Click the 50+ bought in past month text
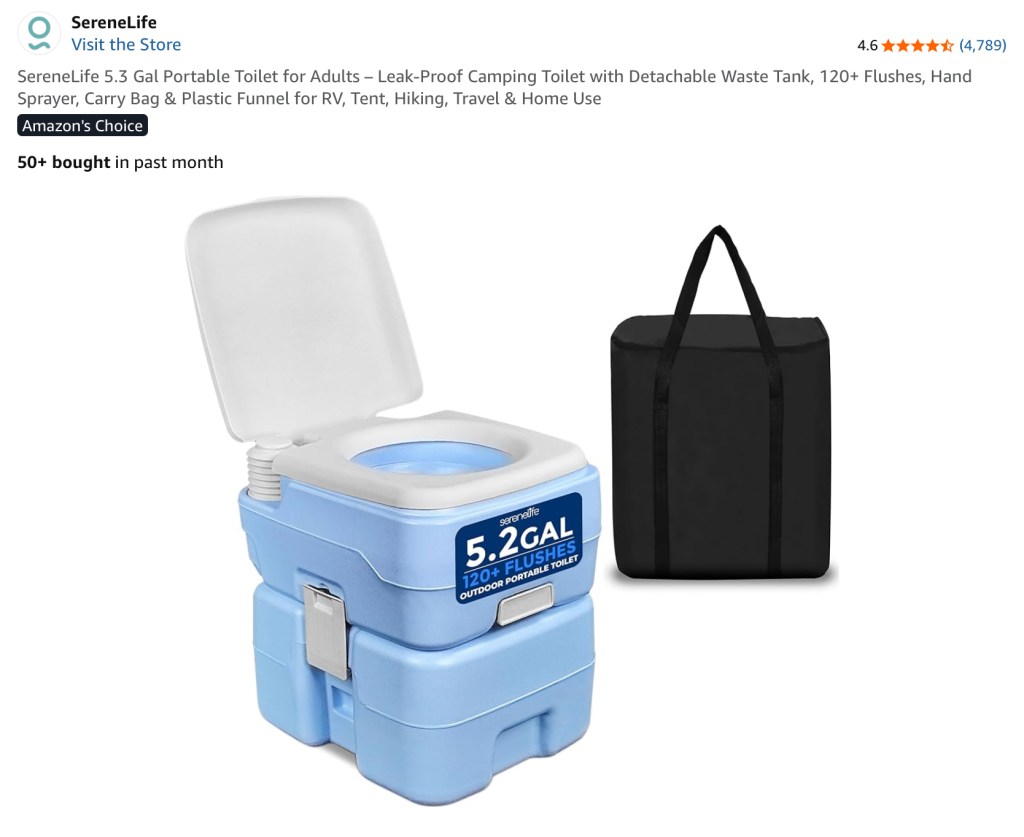The height and width of the screenshot is (837, 1024). tap(120, 162)
